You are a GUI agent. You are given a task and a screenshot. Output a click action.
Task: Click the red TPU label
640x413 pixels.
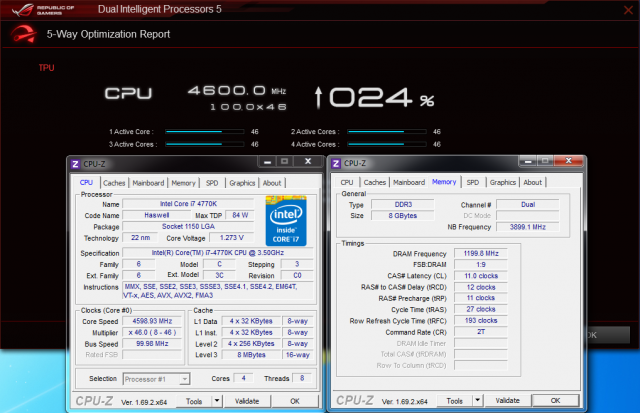[x=47, y=68]
